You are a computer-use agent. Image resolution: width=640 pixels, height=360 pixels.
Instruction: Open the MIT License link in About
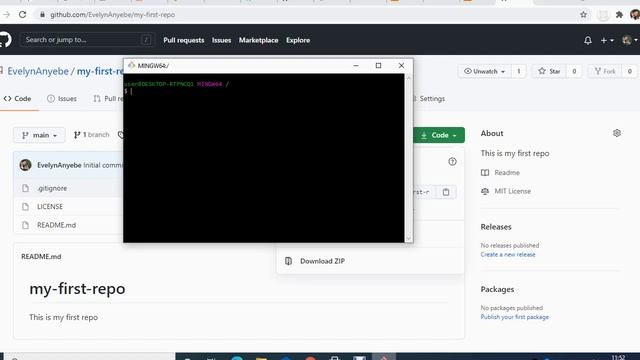point(513,191)
